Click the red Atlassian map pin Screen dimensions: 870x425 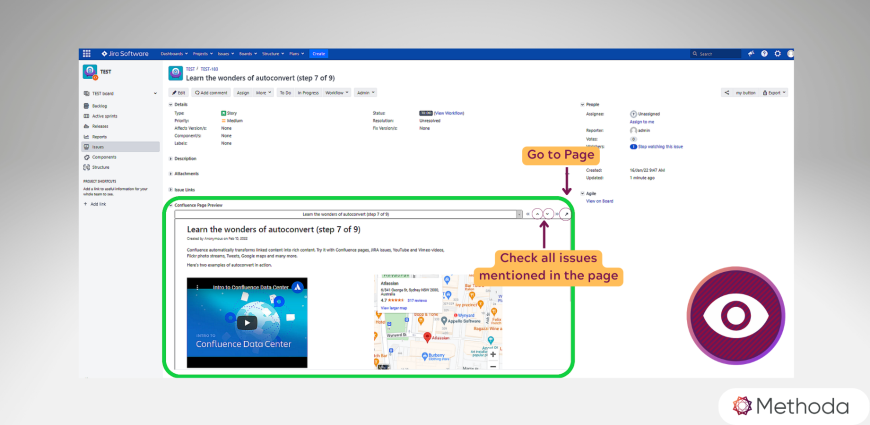pyautogui.click(x=427, y=337)
